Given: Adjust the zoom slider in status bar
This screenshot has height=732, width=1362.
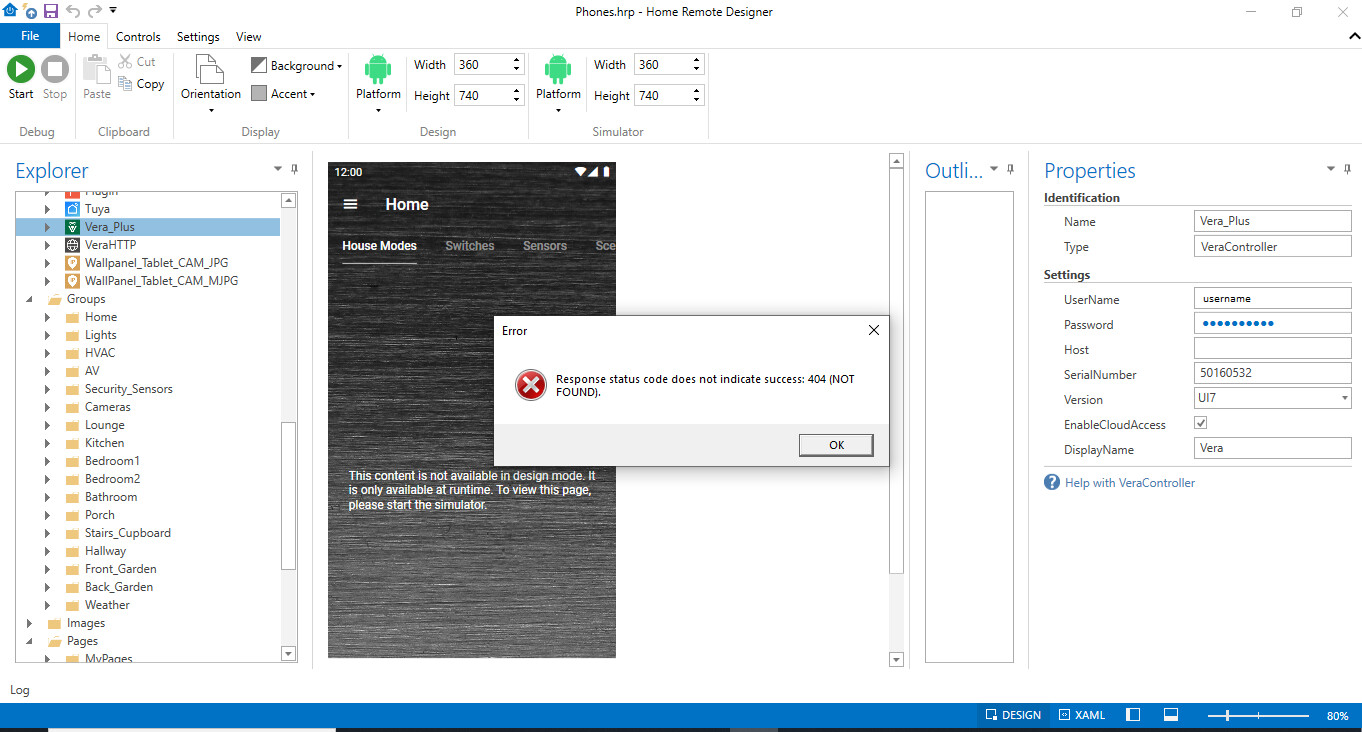Looking at the screenshot, I should [x=1228, y=716].
